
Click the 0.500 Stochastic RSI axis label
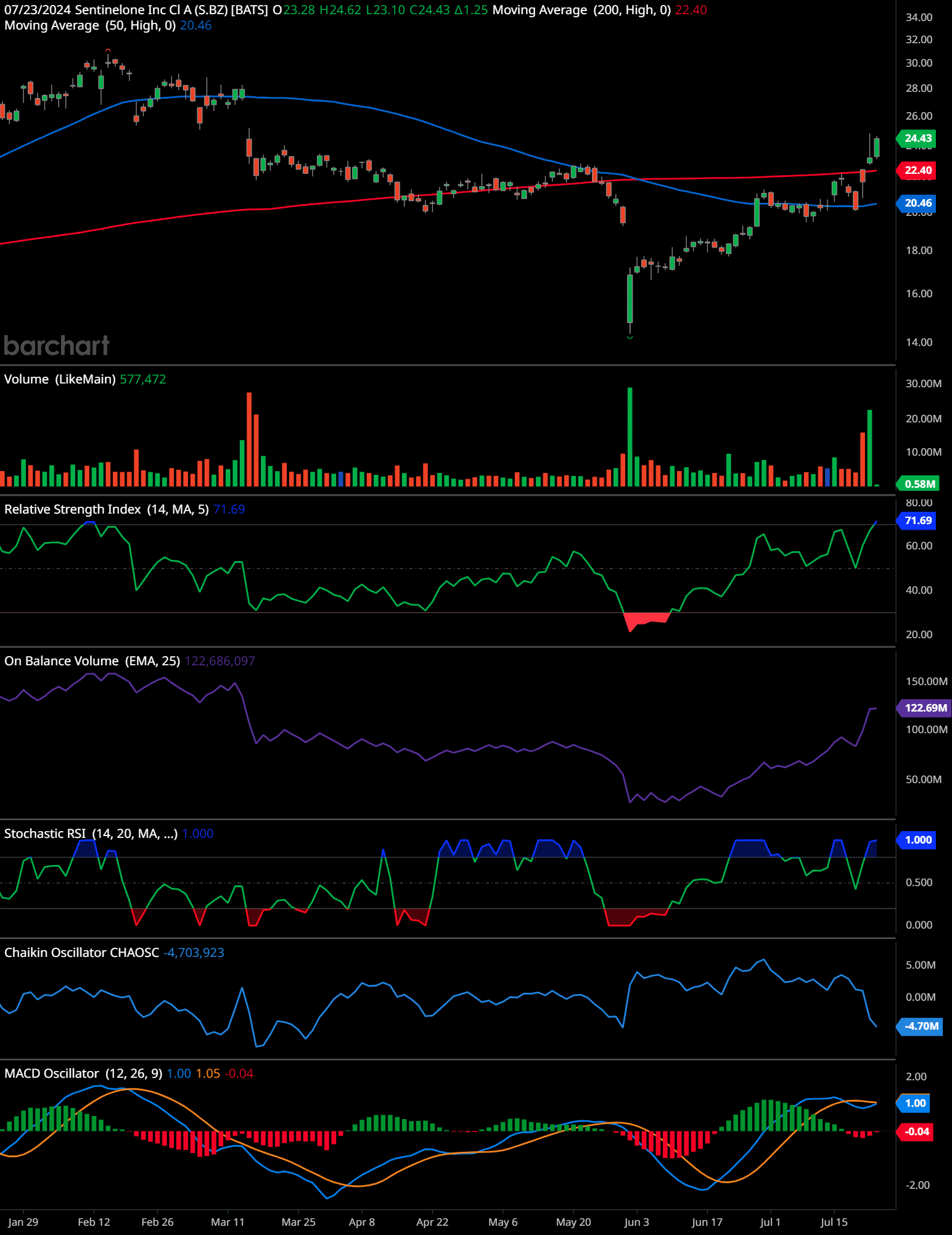(919, 882)
